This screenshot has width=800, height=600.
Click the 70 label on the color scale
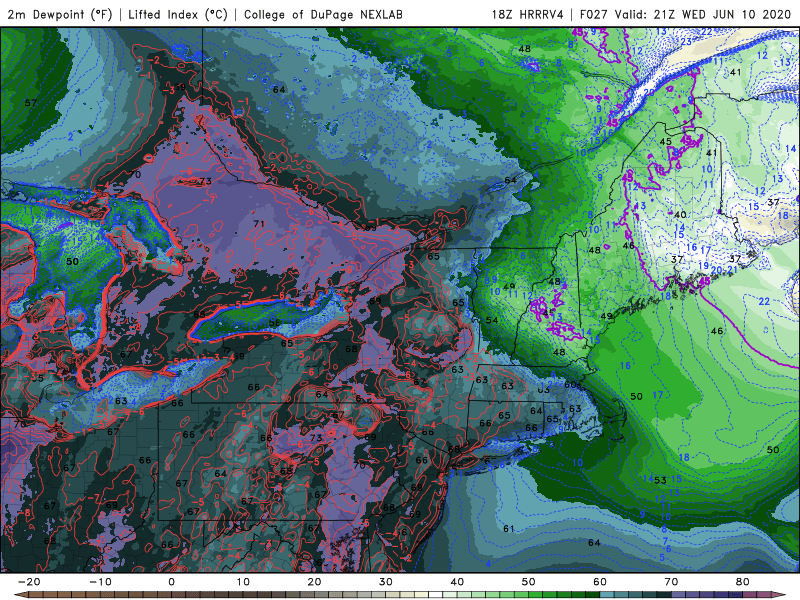tap(671, 582)
